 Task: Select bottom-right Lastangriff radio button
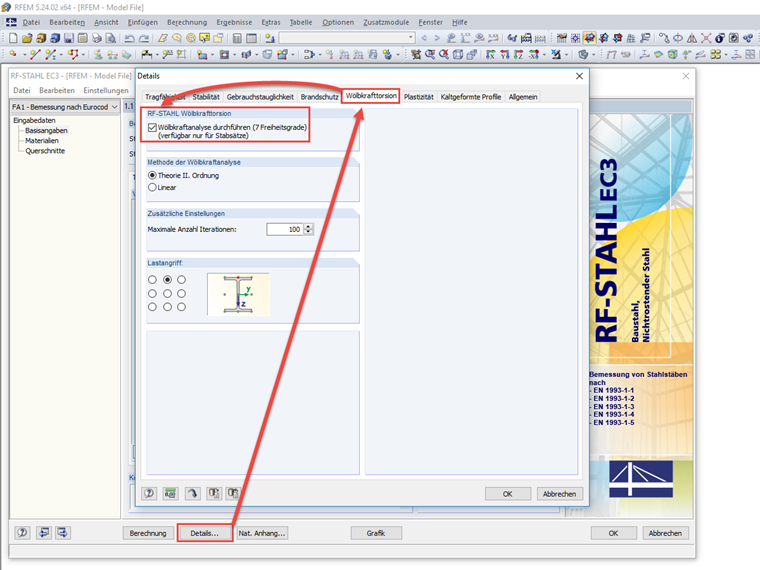[x=181, y=307]
